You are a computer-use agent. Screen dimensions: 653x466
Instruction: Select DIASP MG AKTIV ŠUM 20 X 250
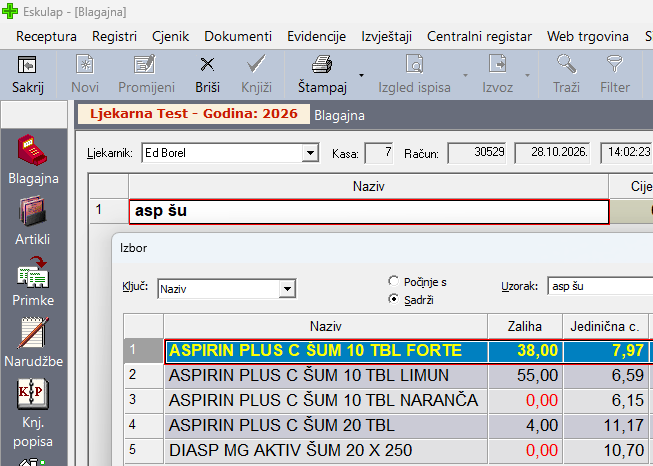(326, 451)
